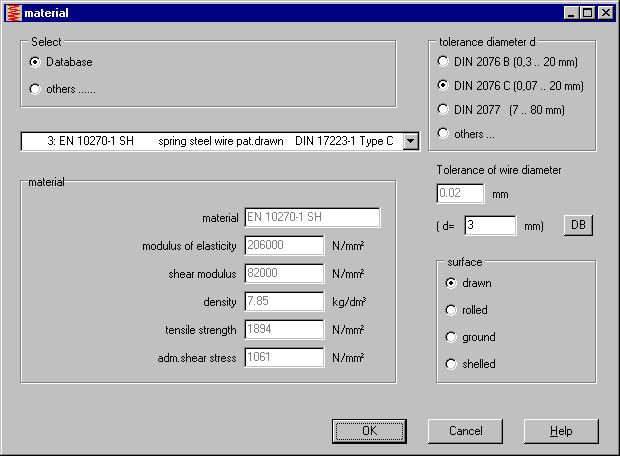This screenshot has height=456, width=620.
Task: Click the wire diameter d input field
Action: click(489, 226)
